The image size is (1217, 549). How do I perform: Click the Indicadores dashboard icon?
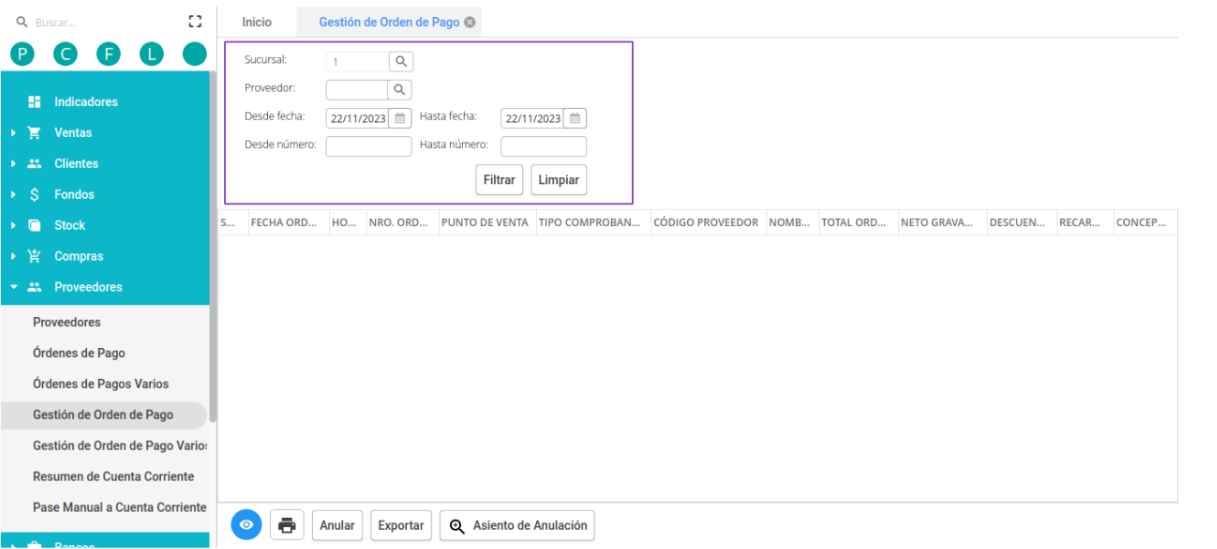click(x=34, y=102)
